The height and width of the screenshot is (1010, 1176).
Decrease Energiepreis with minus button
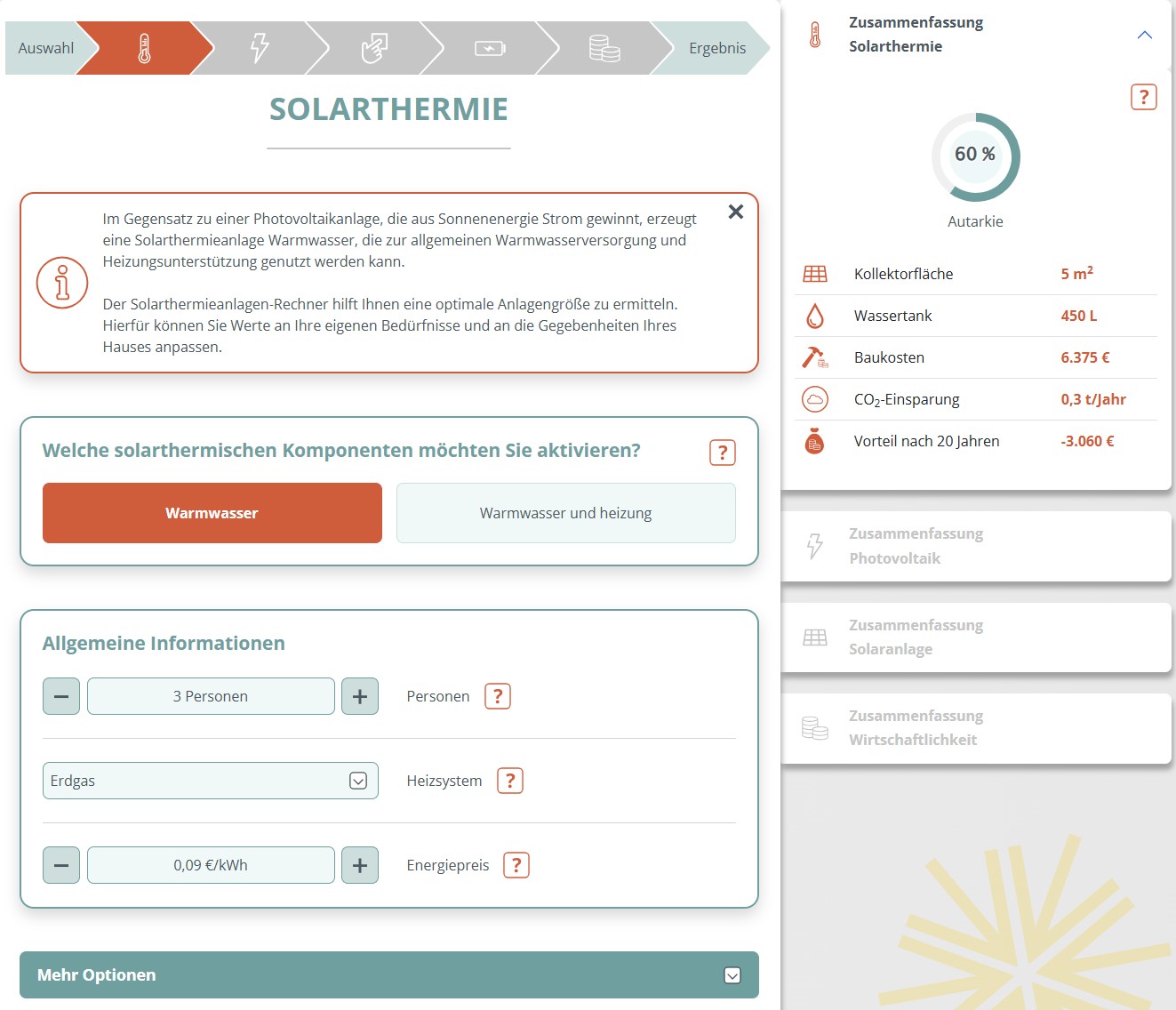click(61, 865)
